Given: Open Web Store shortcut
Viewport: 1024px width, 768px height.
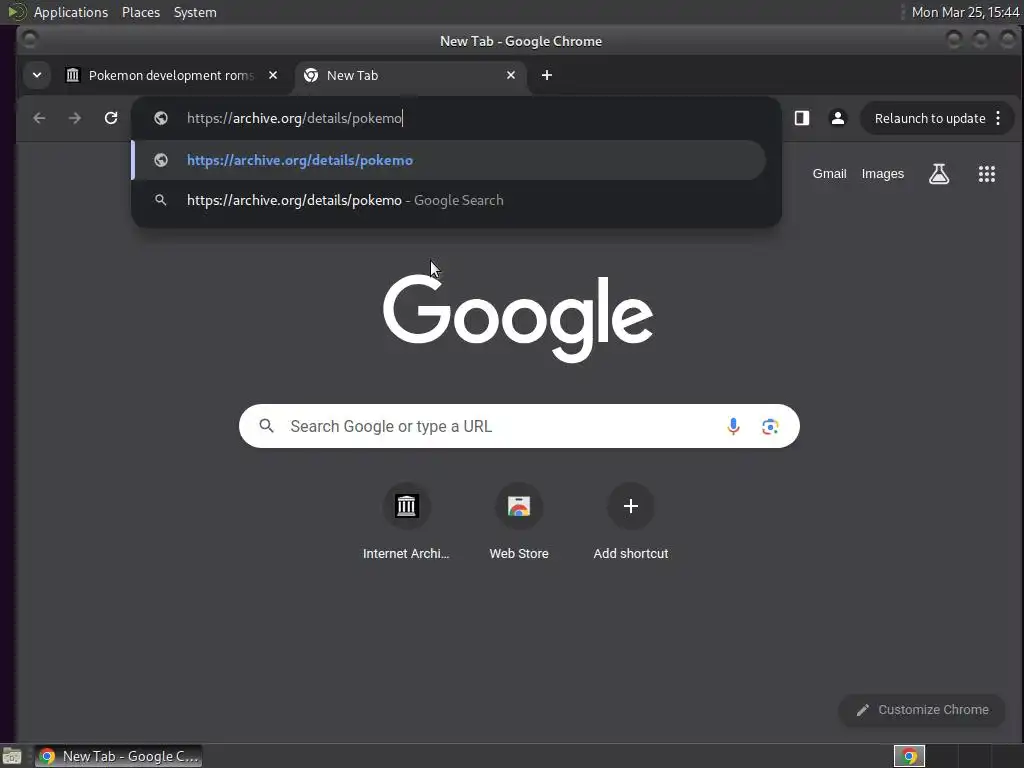Looking at the screenshot, I should click(519, 522).
